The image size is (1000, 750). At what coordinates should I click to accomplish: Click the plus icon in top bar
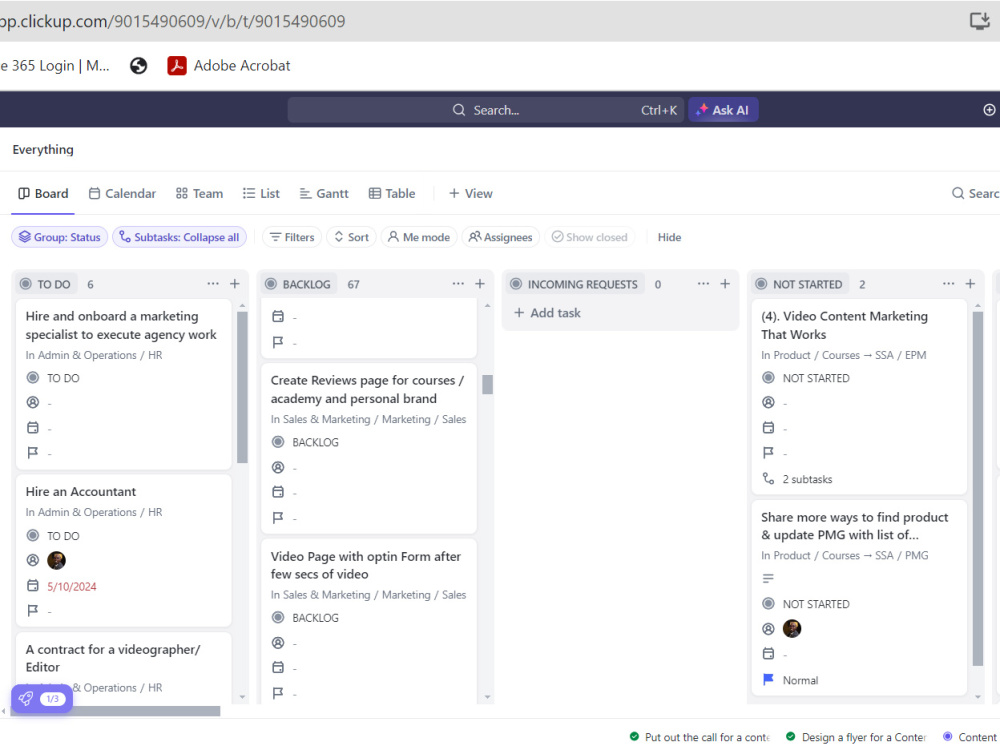pos(989,110)
